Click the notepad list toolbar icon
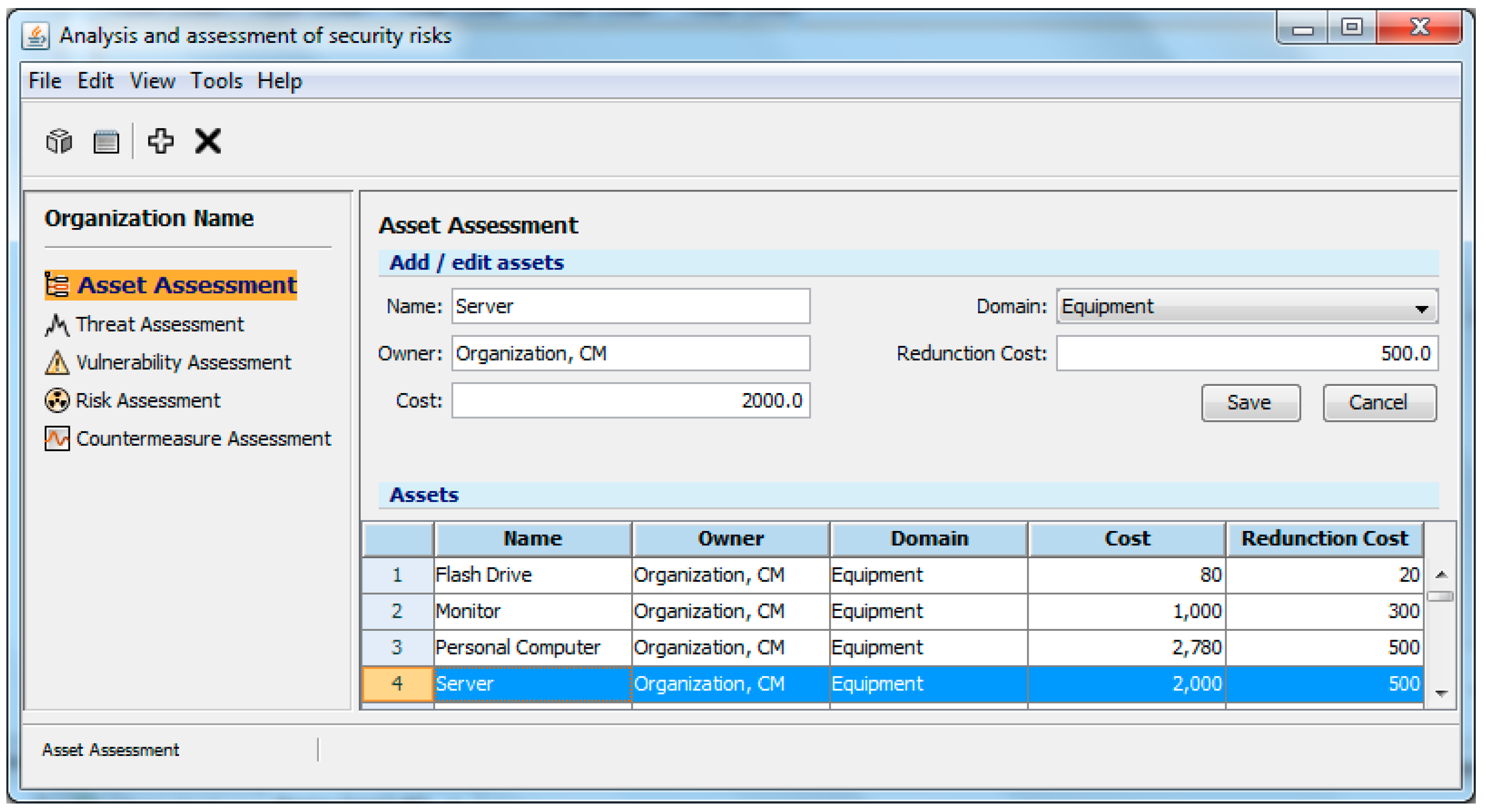The width and height of the screenshot is (1486, 812). coord(106,141)
